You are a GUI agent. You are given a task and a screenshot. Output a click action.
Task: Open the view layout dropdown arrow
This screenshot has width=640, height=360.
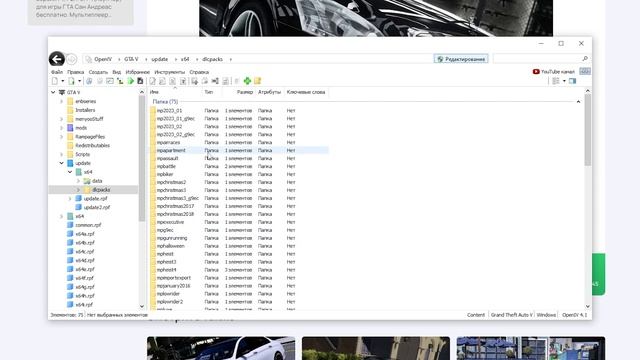pos(564,81)
